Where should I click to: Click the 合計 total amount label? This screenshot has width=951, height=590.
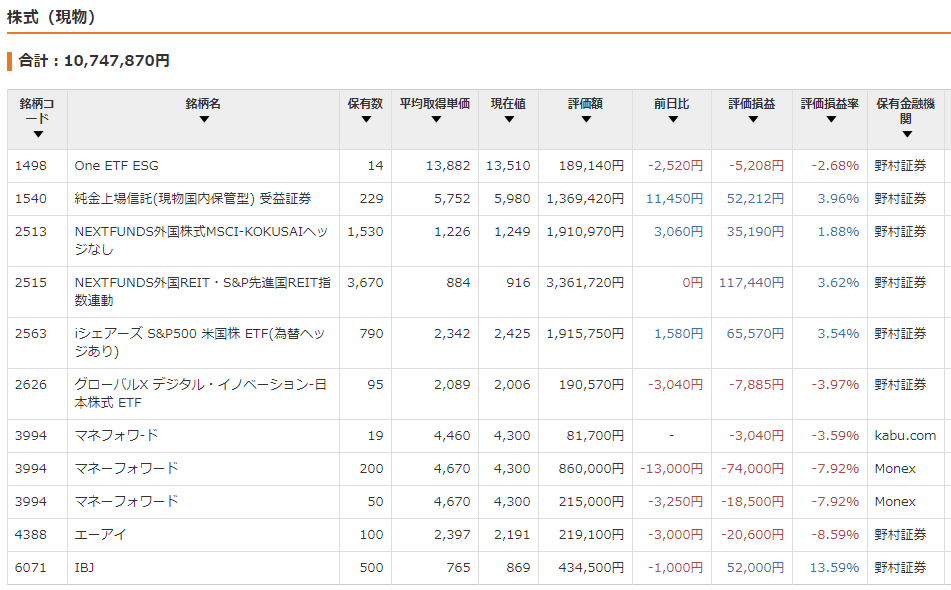[x=94, y=61]
